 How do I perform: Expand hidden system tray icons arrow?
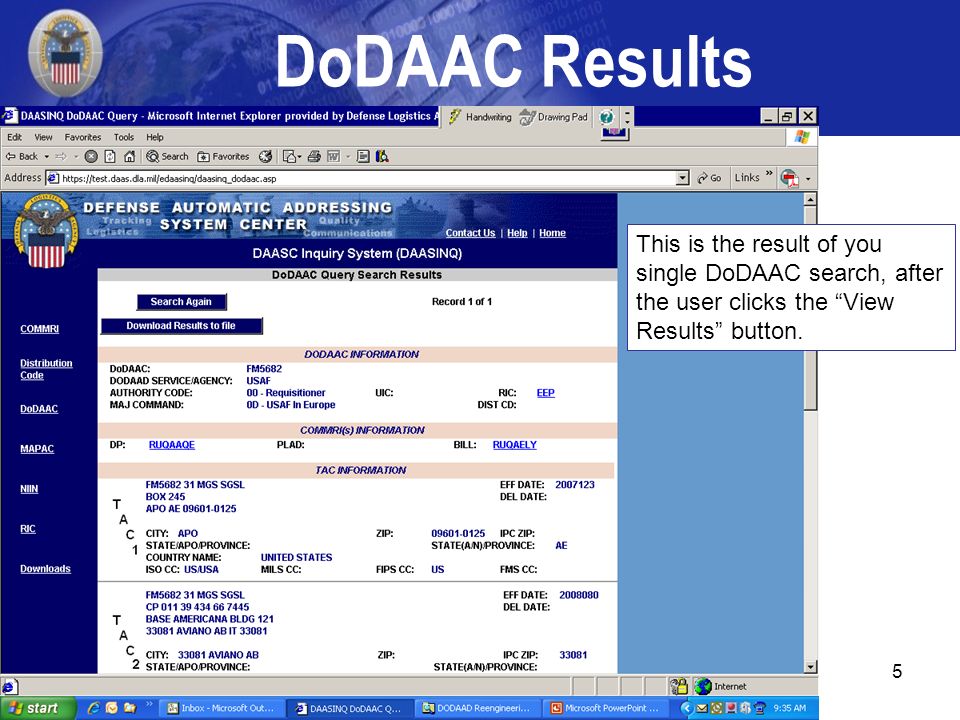coord(686,708)
